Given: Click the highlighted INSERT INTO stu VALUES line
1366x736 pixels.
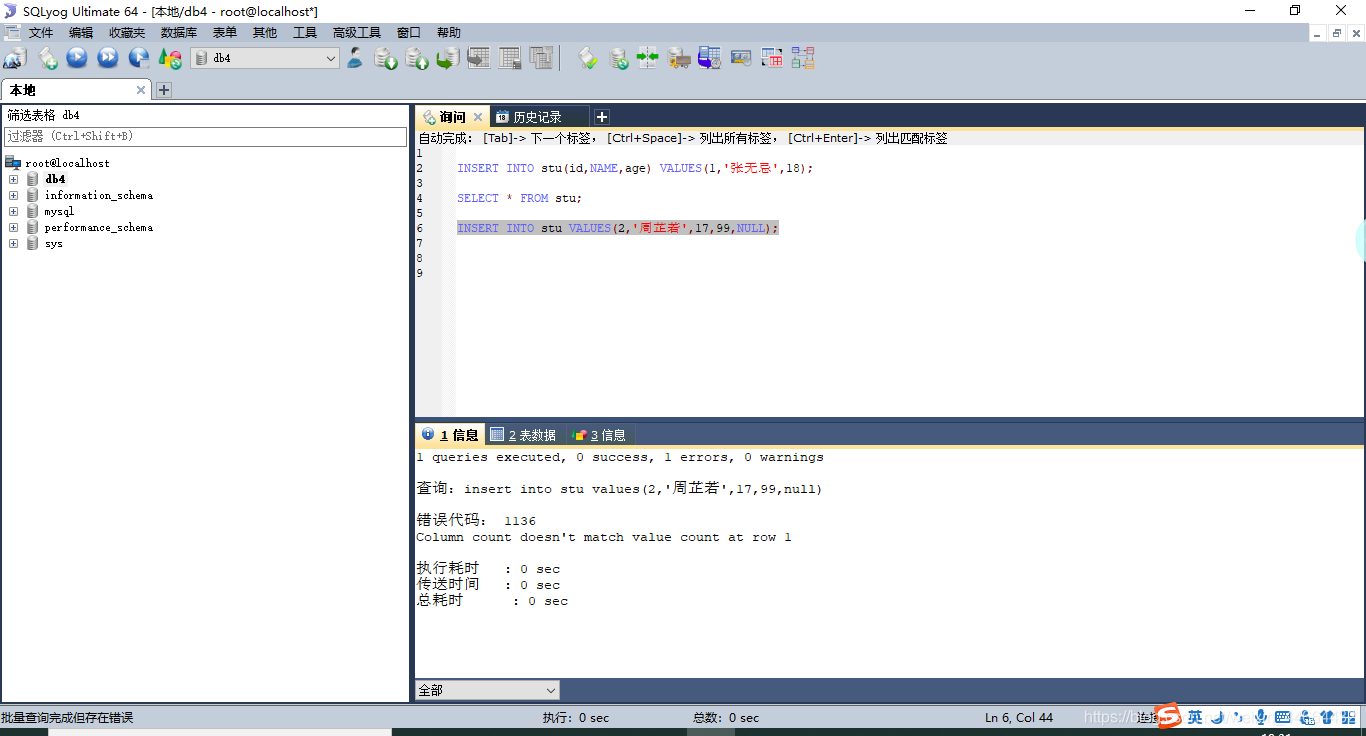Looking at the screenshot, I should (x=617, y=228).
